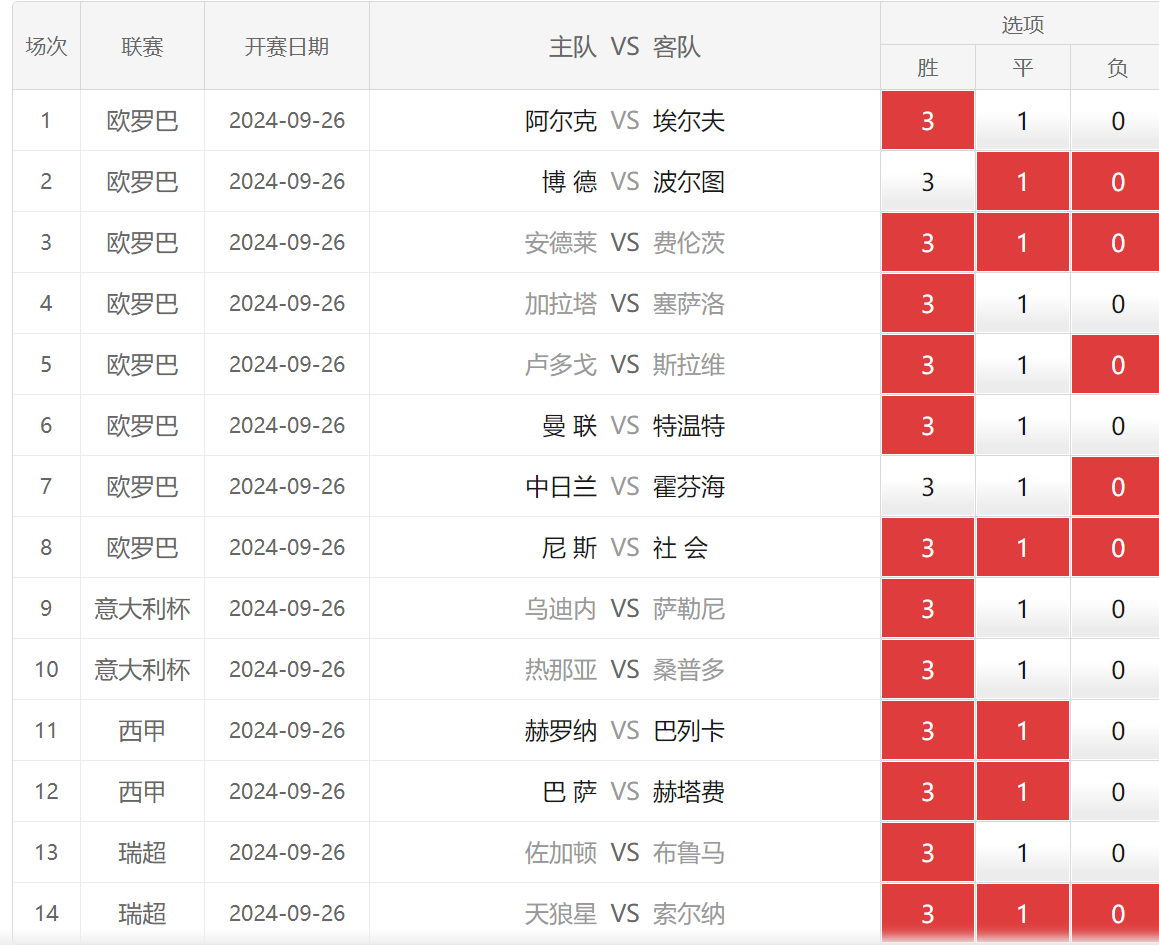
Task: Select win option 3 for 中日兰 VS 霍芬海
Action: [928, 486]
